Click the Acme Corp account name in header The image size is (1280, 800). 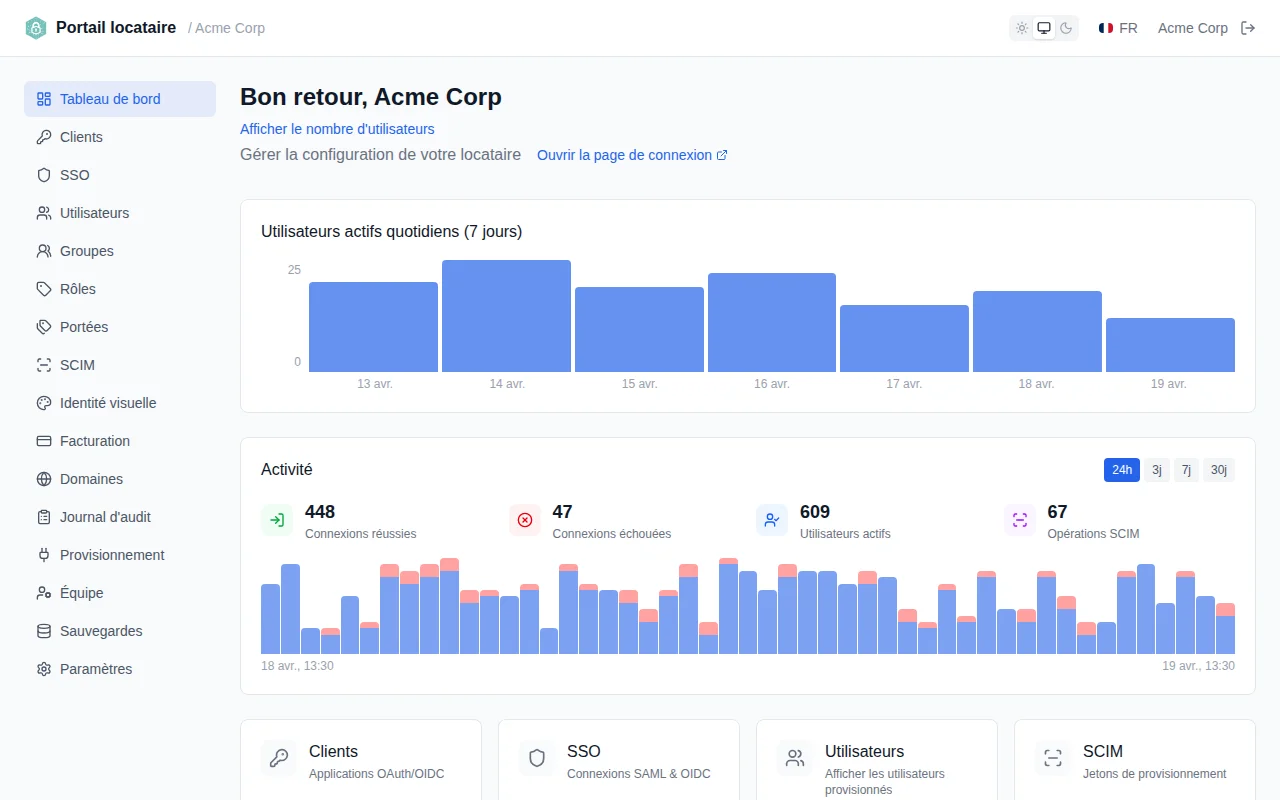(1192, 28)
